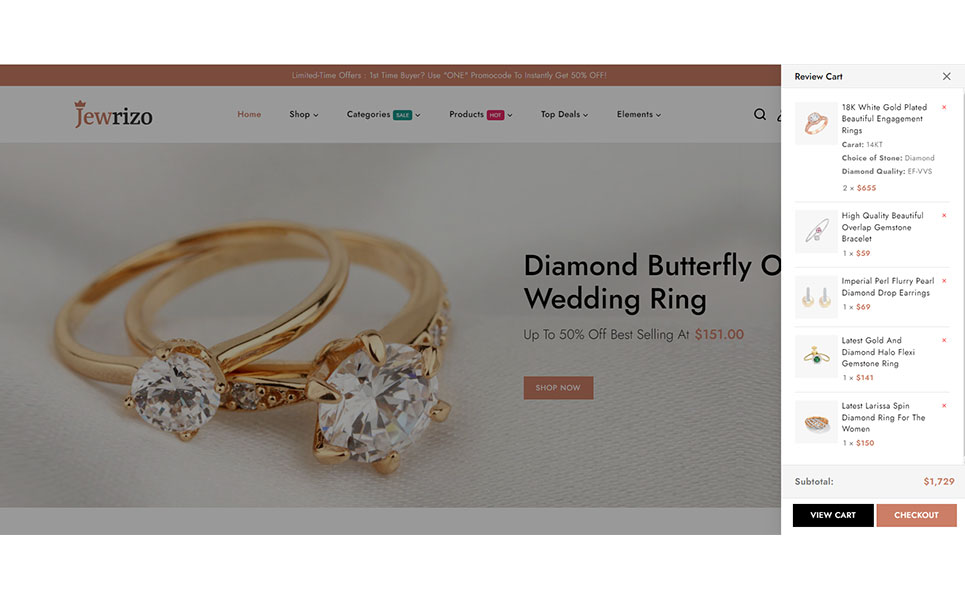Expand the Shop dropdown menu
This screenshot has height=600, width=965.
pos(303,114)
